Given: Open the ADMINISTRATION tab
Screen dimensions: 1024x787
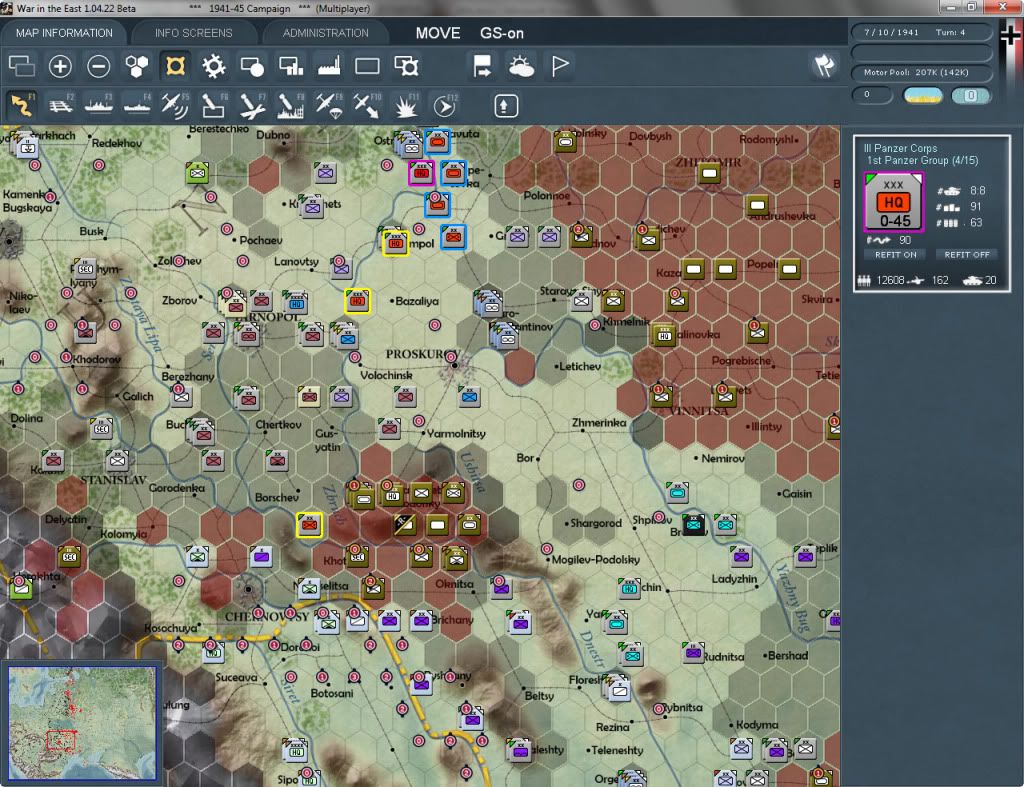Looking at the screenshot, I should point(325,33).
